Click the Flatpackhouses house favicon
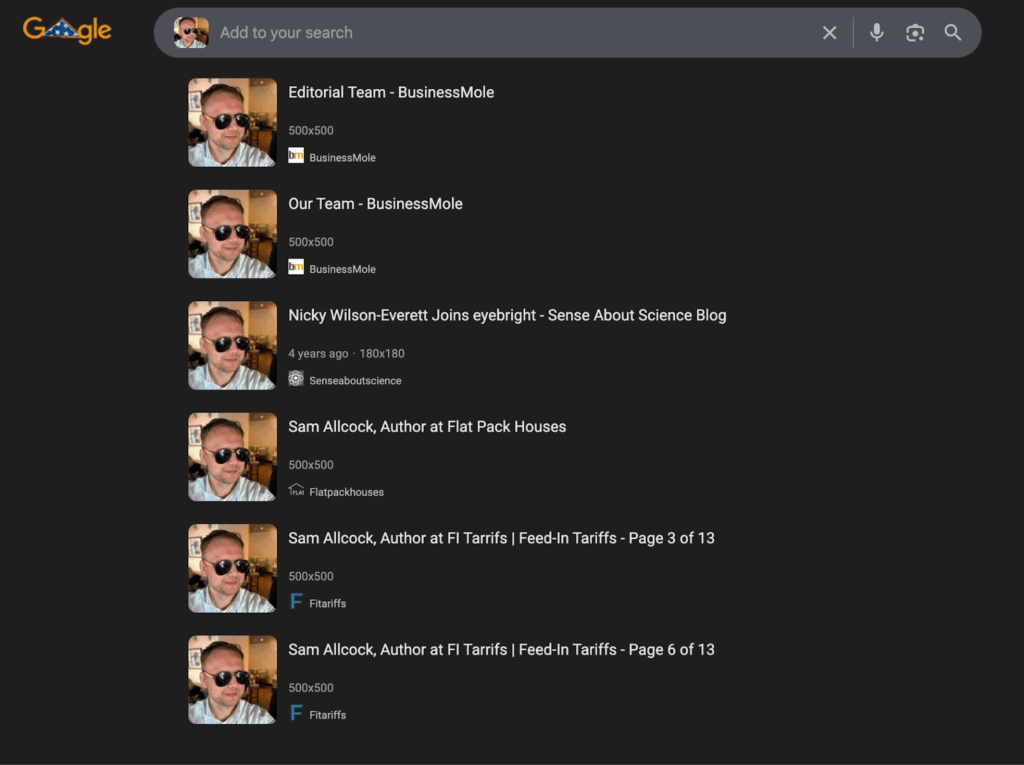The image size is (1024, 765). (x=296, y=490)
